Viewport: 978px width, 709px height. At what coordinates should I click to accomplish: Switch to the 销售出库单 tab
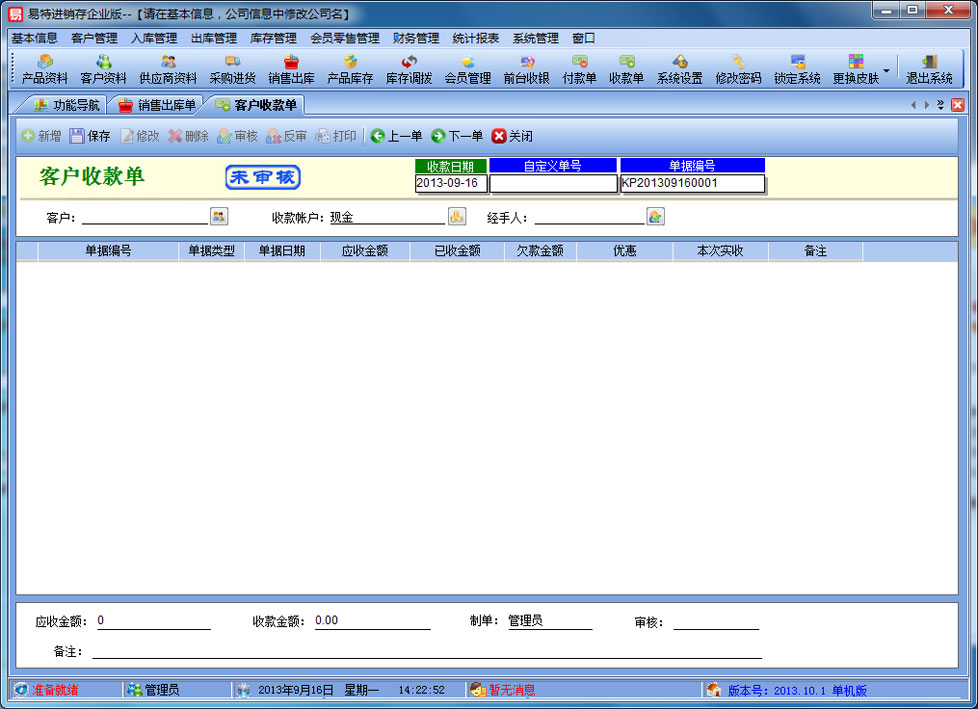(158, 105)
